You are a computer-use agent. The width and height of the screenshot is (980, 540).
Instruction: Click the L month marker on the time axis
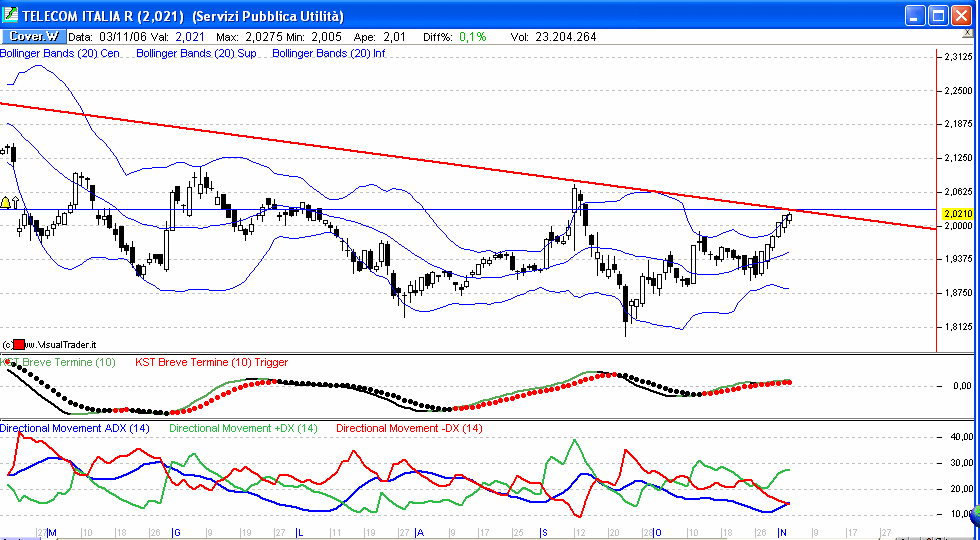coord(299,532)
